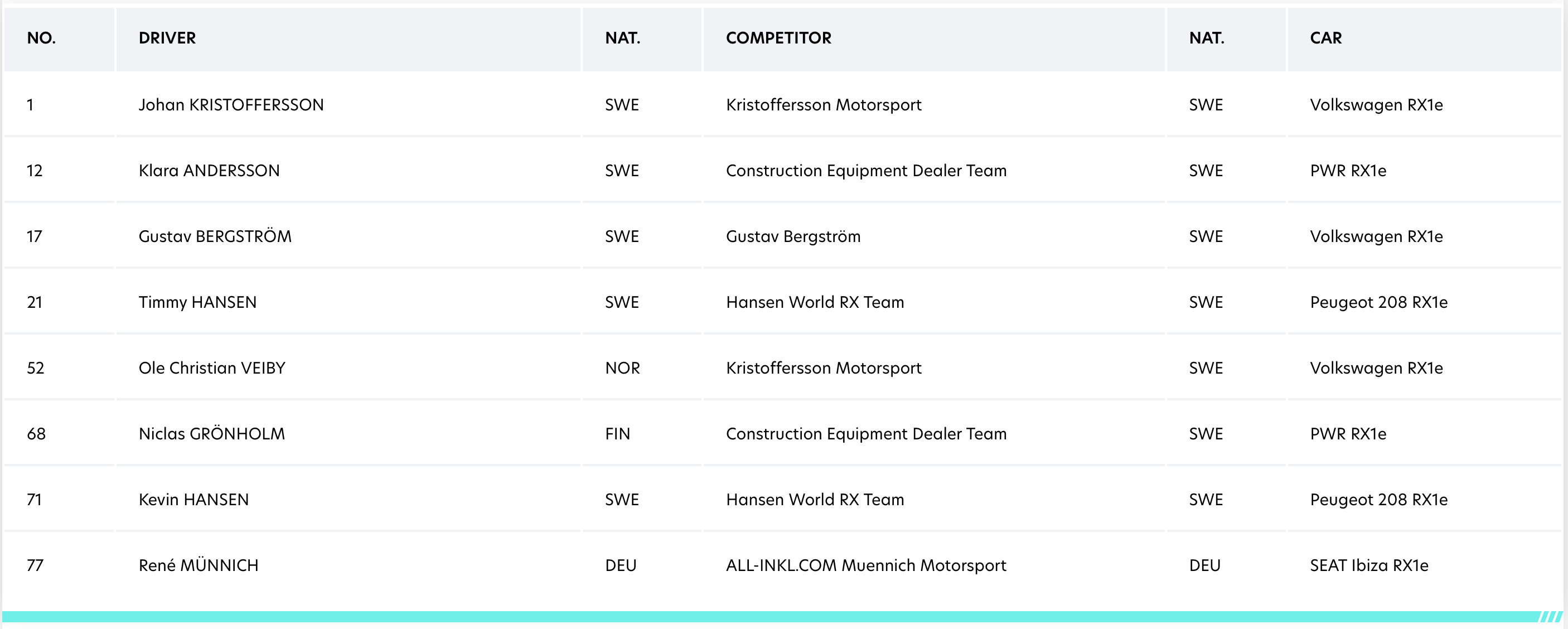The width and height of the screenshot is (1568, 629).
Task: Click Peugeot 208 RX1e in Kevin's row
Action: 1379,499
